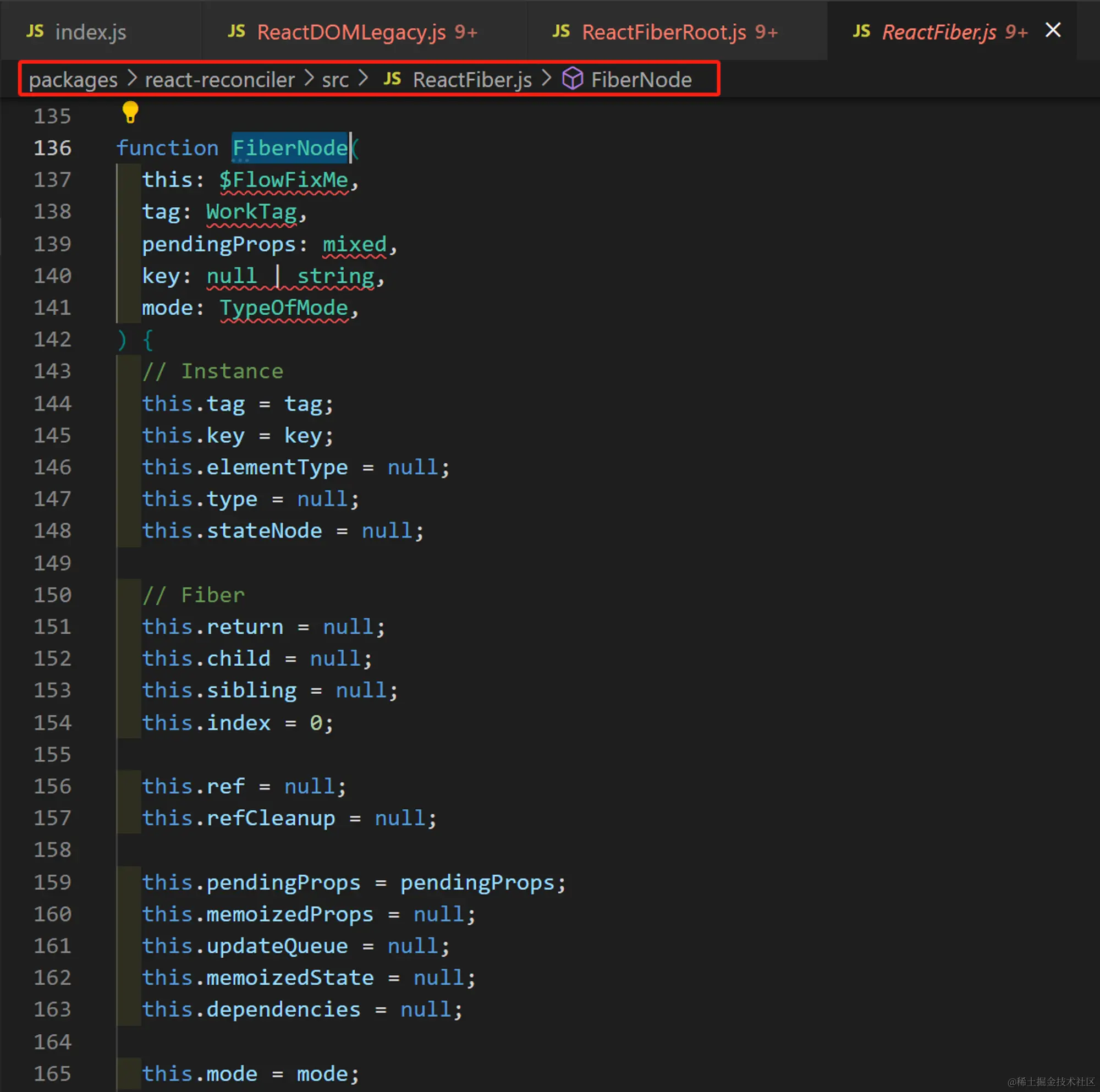Click the TypeOfMode type annotation

(x=284, y=308)
